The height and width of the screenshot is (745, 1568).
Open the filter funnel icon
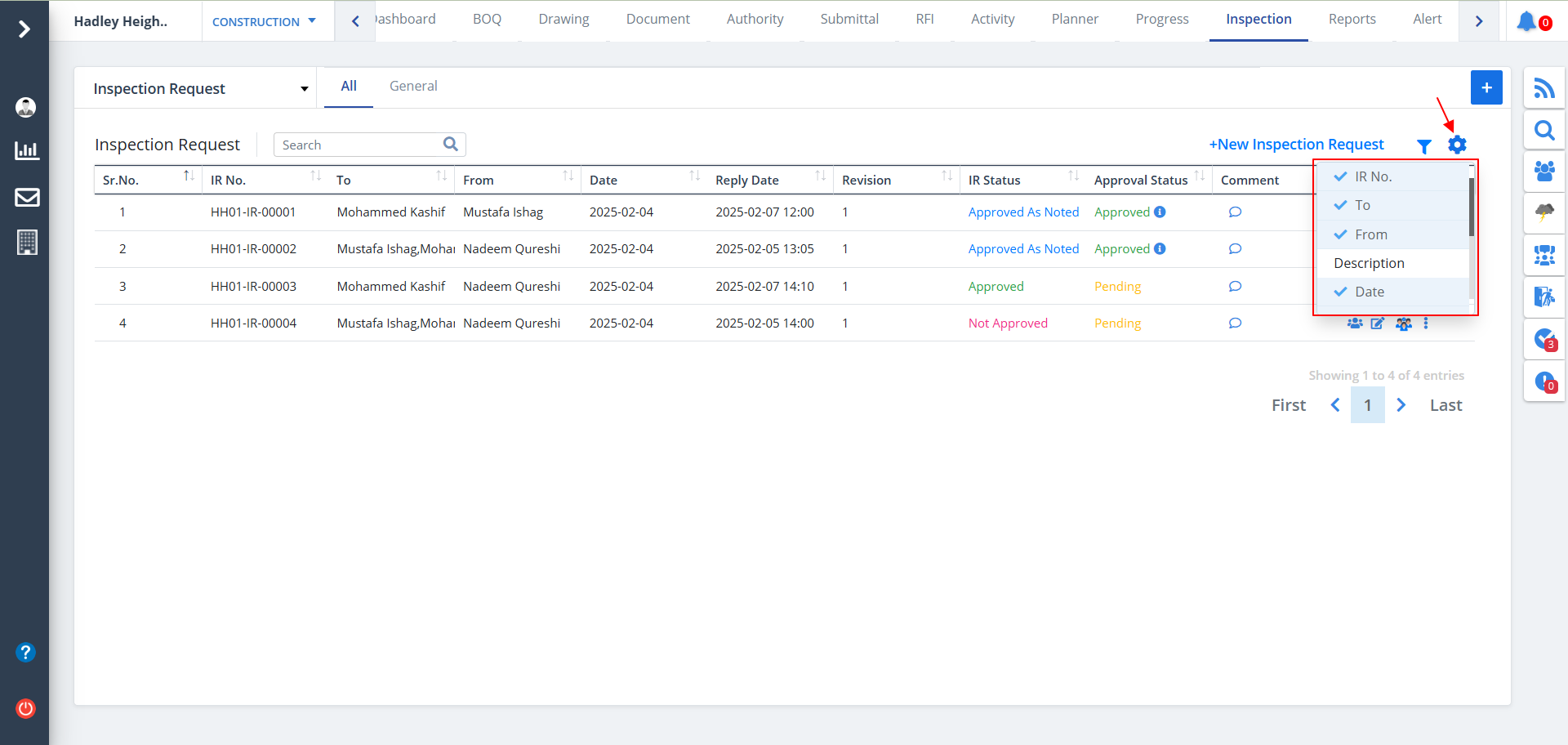(1423, 146)
